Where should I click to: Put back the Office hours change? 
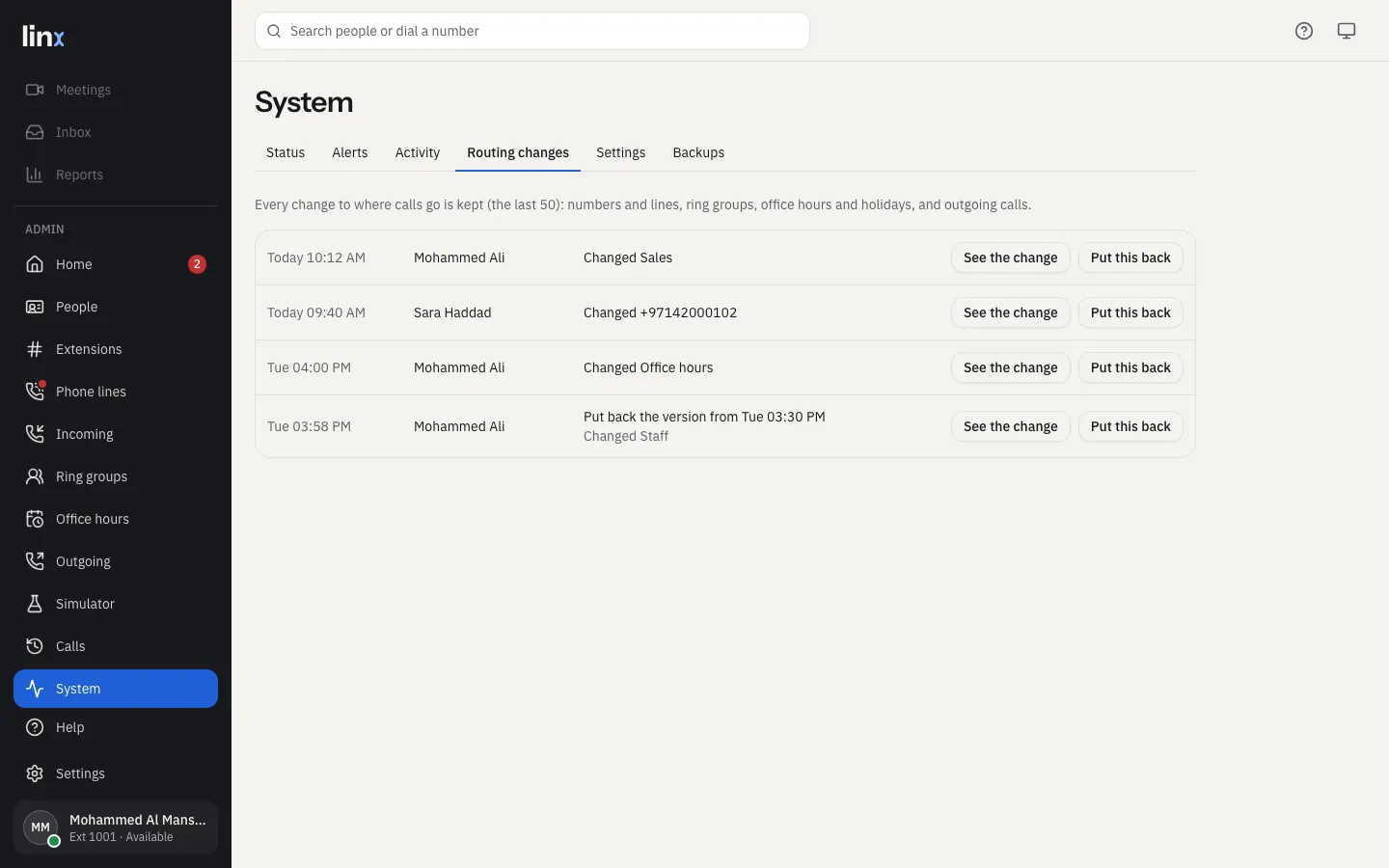click(x=1130, y=367)
